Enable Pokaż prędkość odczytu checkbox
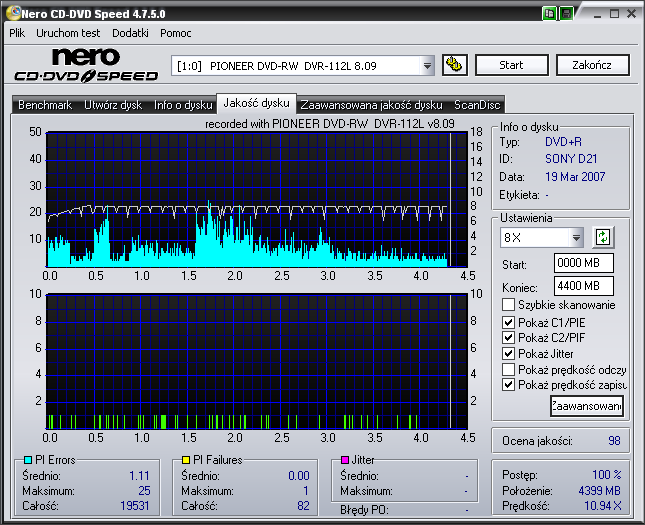Viewport: 645px width, 525px height. point(508,369)
